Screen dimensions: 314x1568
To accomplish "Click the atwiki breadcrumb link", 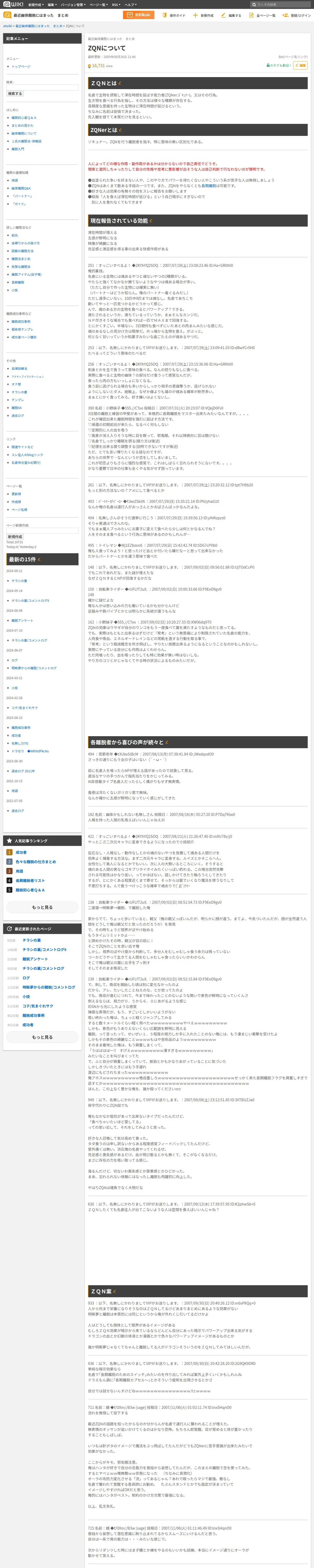I will (7, 26).
